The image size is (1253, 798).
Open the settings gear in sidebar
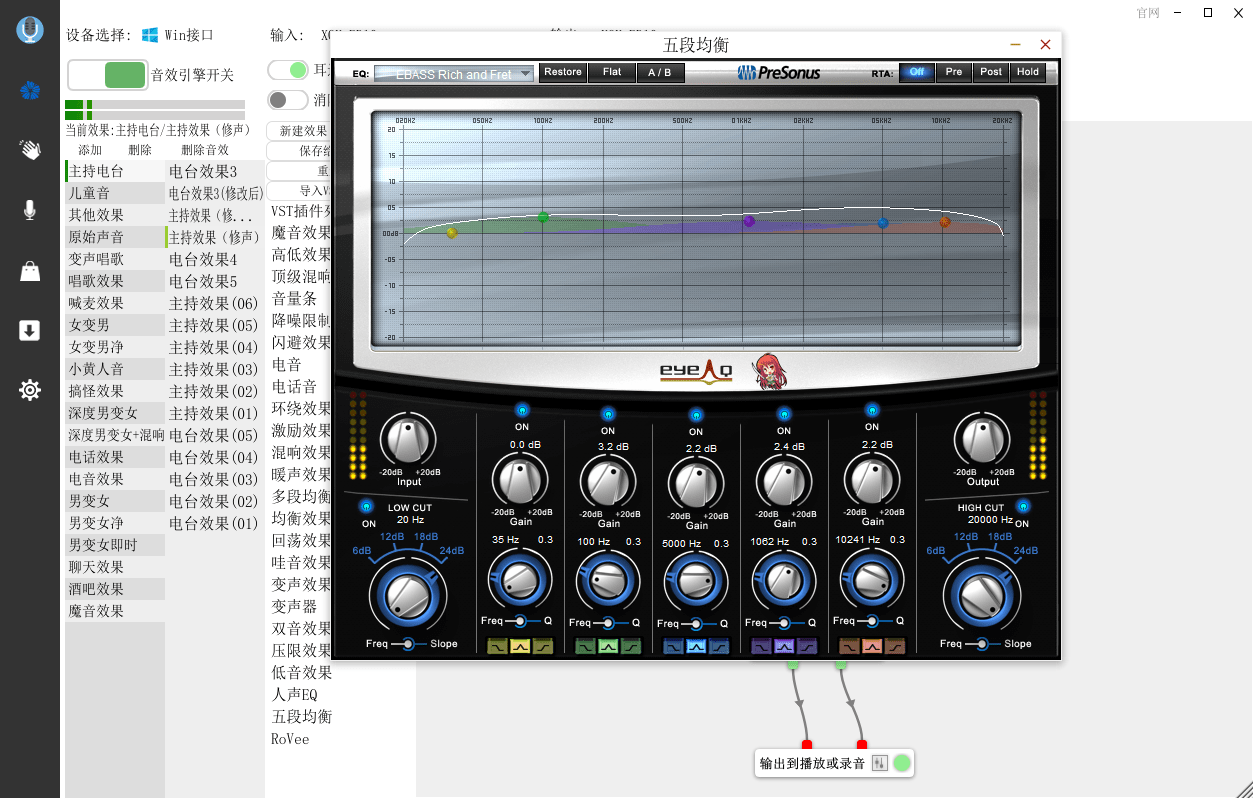click(30, 390)
